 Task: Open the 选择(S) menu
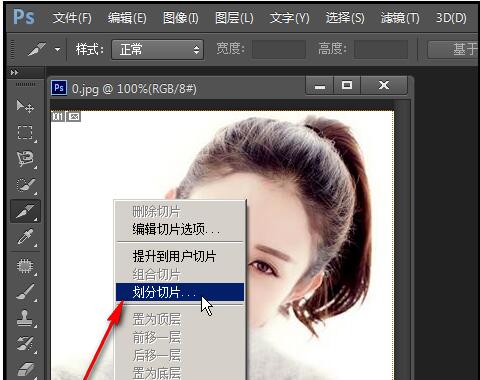(345, 18)
